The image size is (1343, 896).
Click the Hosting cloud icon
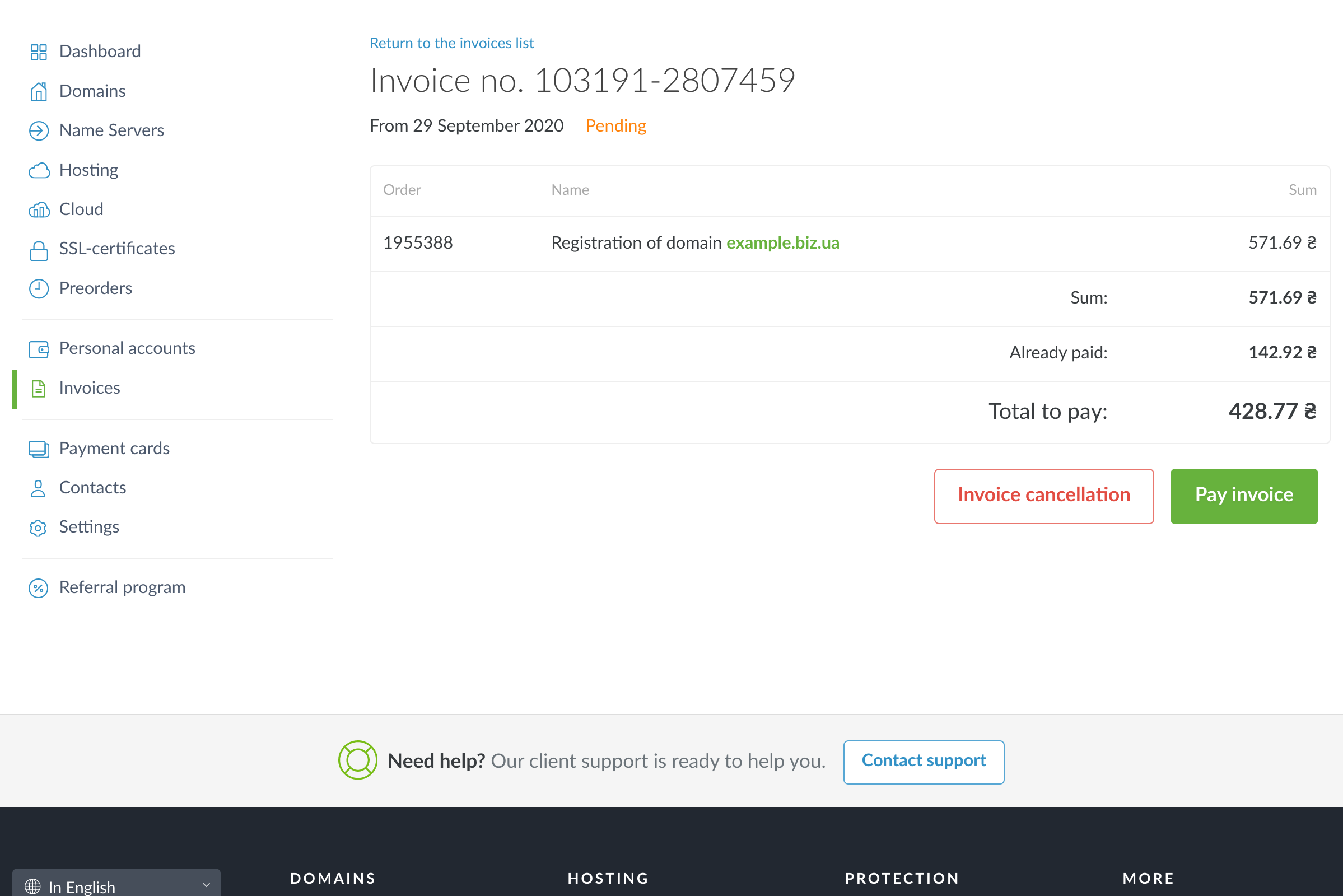tap(38, 170)
